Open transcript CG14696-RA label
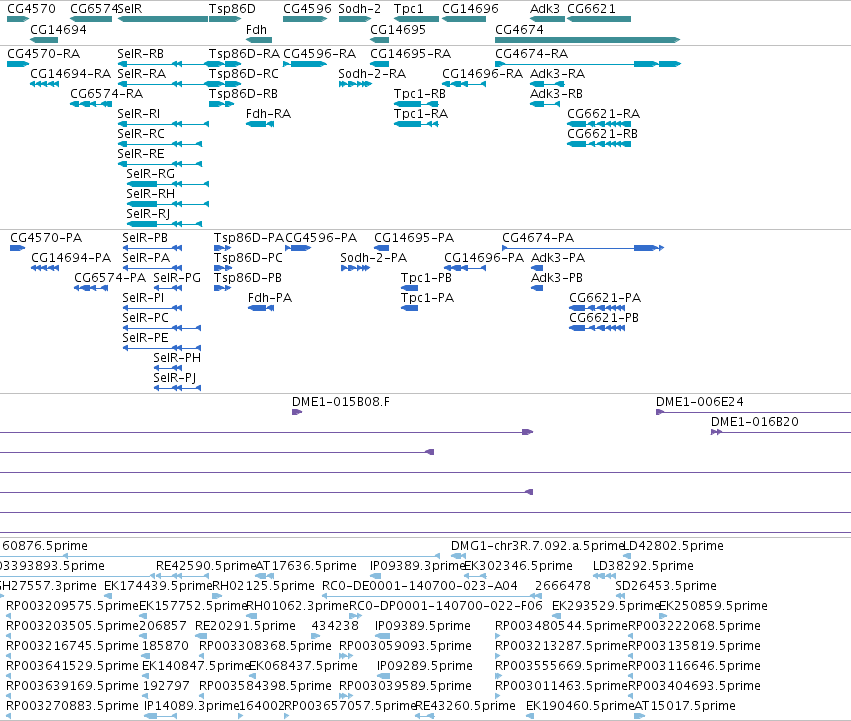 click(482, 73)
